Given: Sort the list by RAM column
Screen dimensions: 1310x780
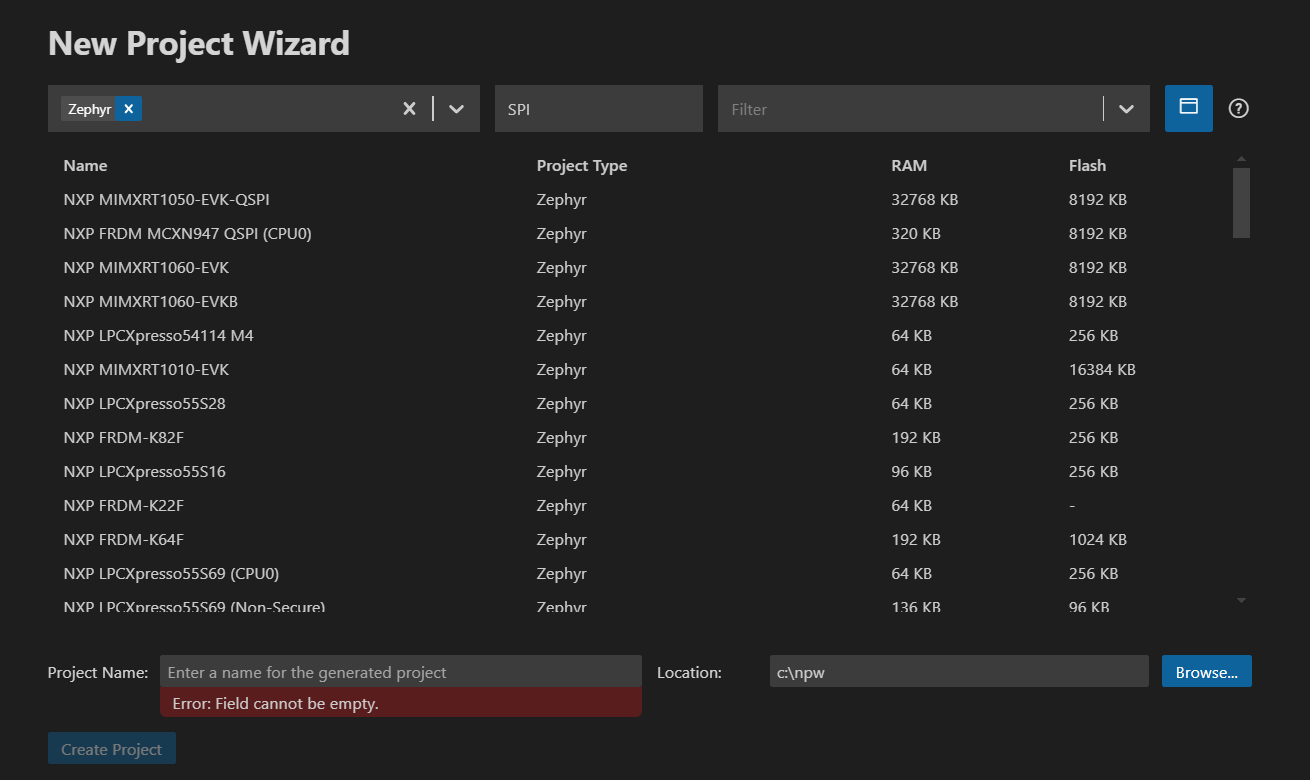Looking at the screenshot, I should (908, 165).
